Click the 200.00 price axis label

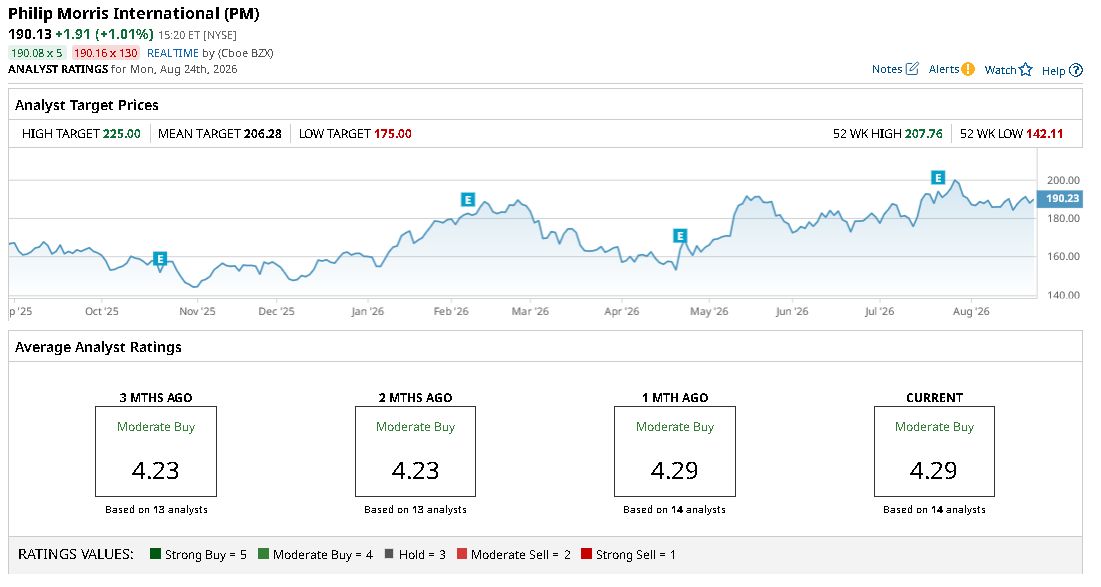1063,180
